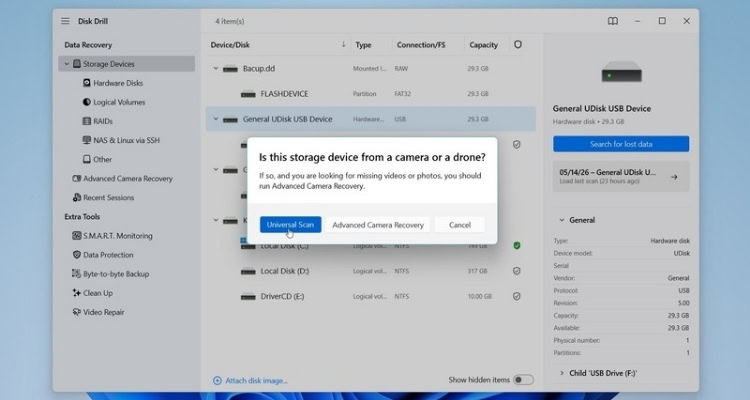Image resolution: width=750 pixels, height=400 pixels.
Task: Click Attach disk image link
Action: tap(256, 381)
